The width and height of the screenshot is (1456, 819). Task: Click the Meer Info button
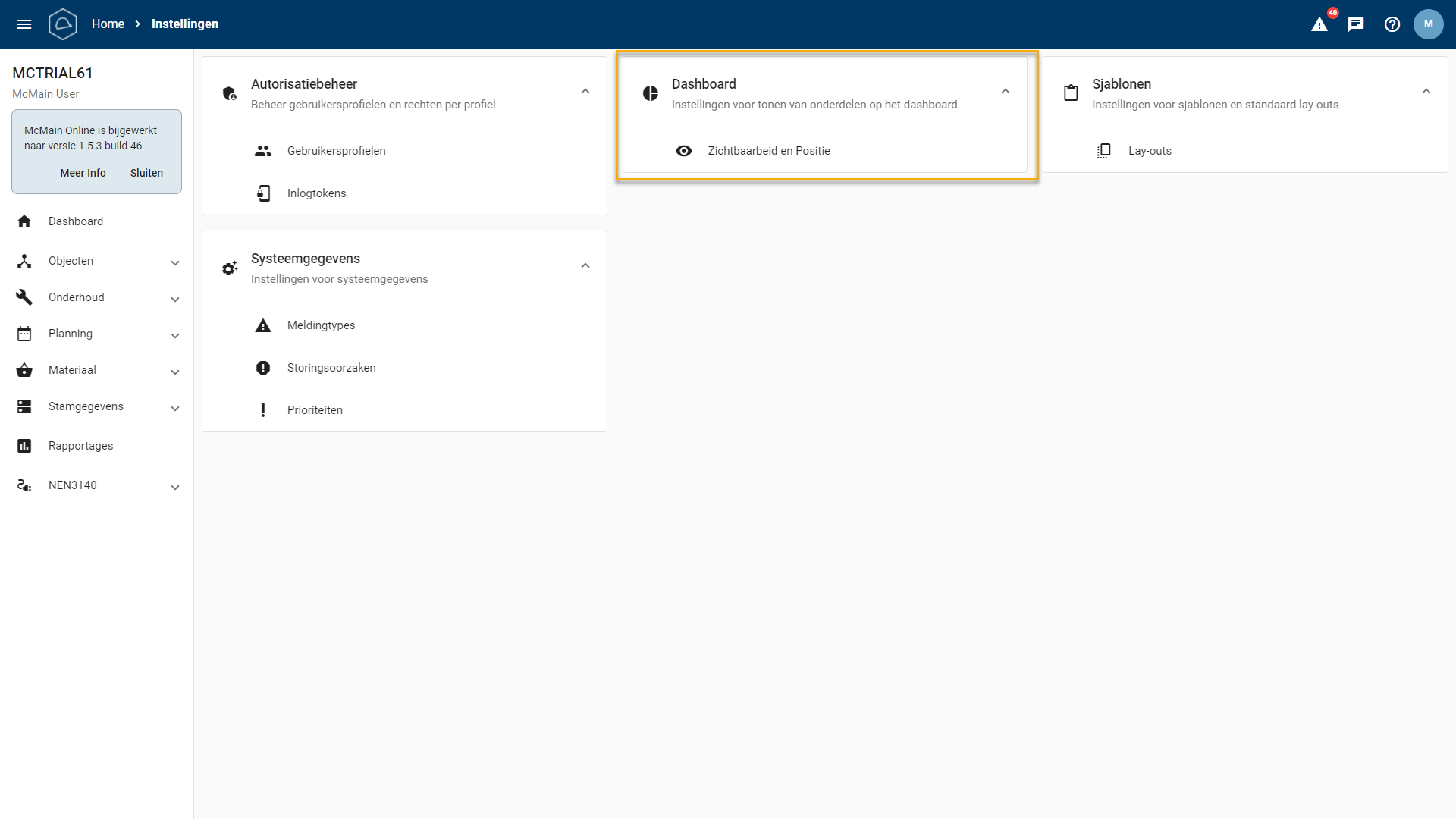[83, 173]
